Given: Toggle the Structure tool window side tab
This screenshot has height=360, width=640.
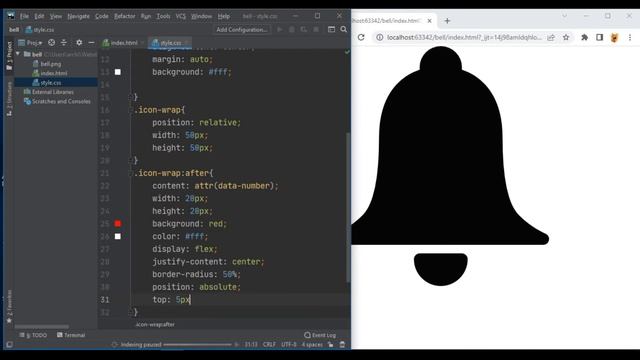Looking at the screenshot, I should tap(9, 99).
